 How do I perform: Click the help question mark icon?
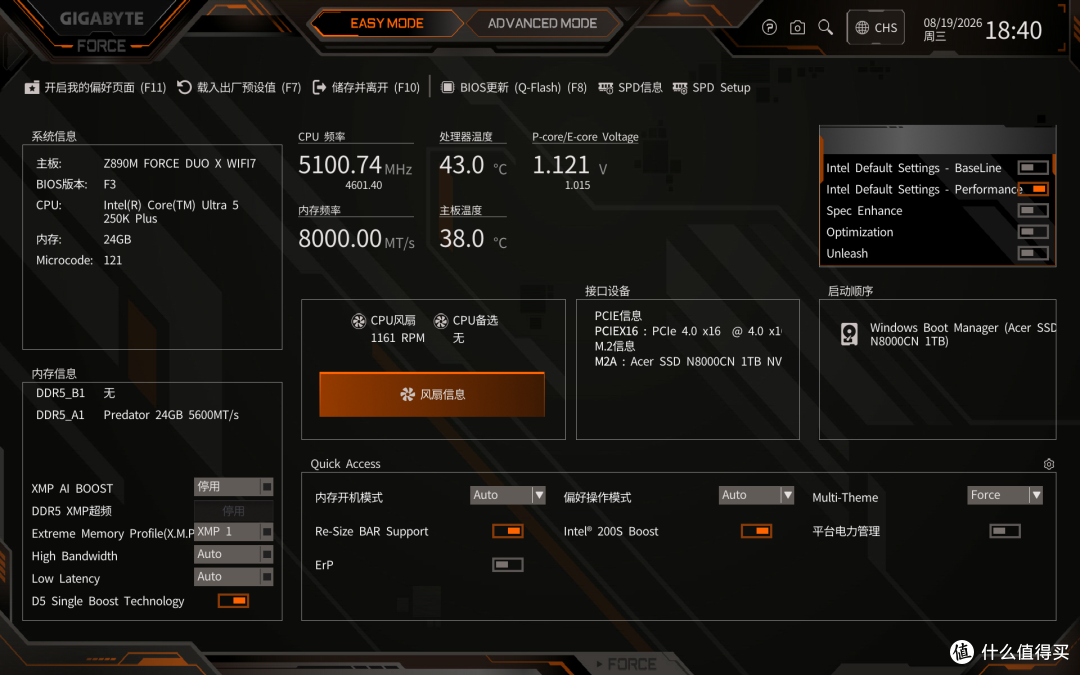[769, 28]
